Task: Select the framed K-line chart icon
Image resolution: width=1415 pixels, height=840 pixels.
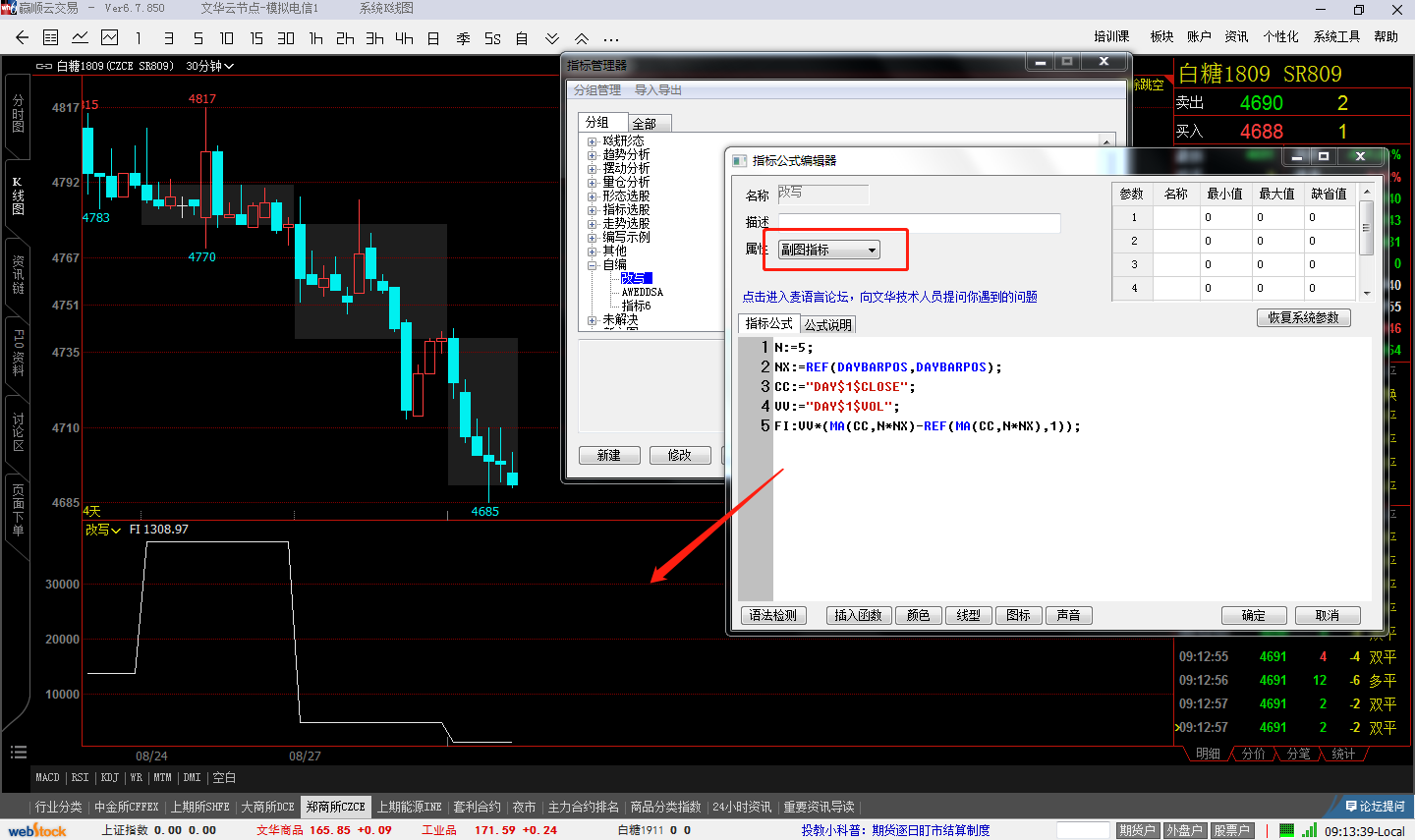Action: point(110,38)
